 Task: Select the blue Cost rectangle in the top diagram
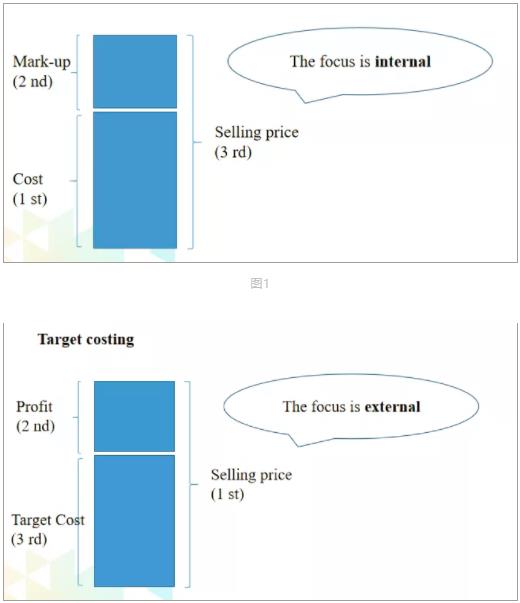click(135, 180)
